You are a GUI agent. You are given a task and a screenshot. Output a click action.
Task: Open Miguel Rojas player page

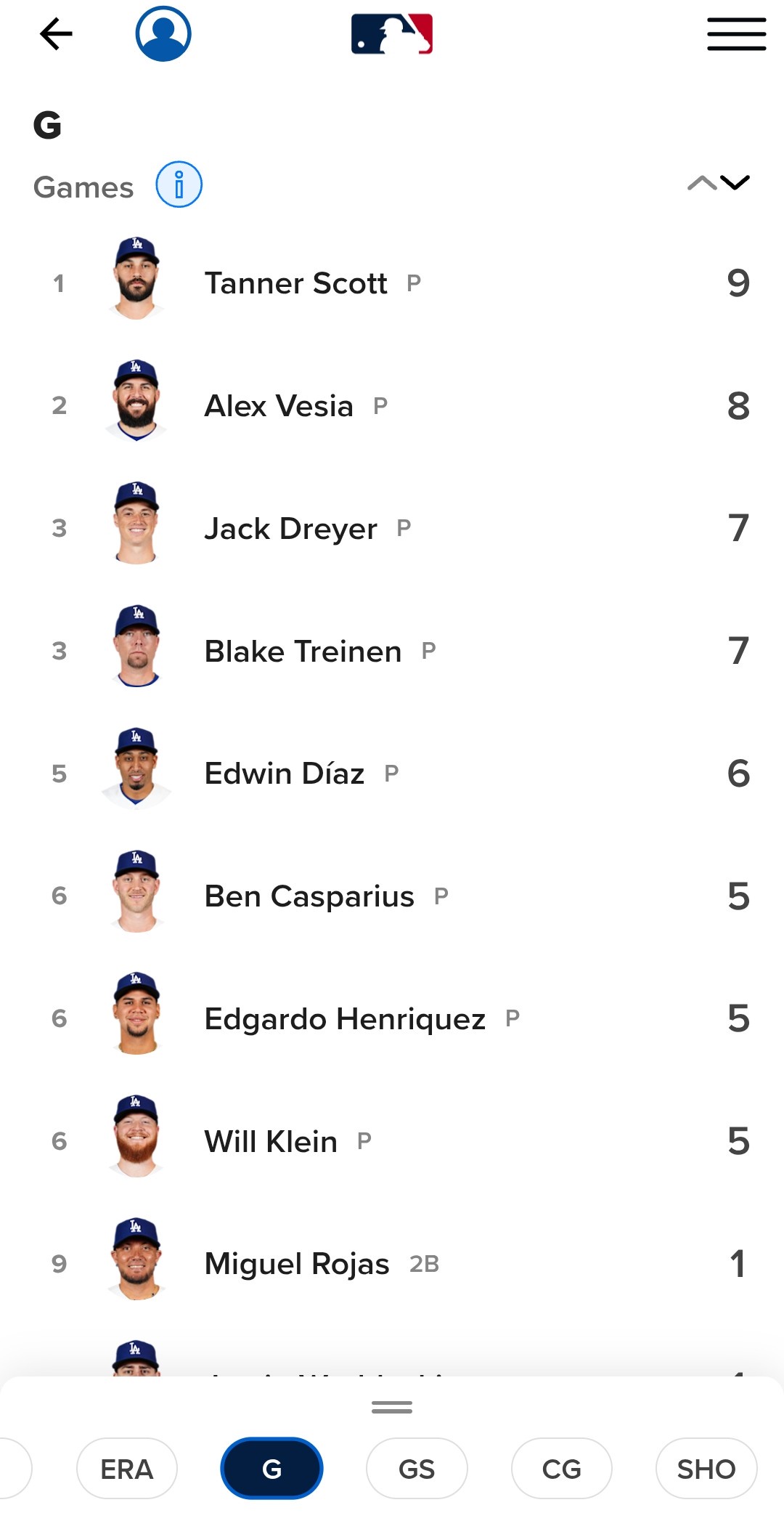tap(297, 1264)
